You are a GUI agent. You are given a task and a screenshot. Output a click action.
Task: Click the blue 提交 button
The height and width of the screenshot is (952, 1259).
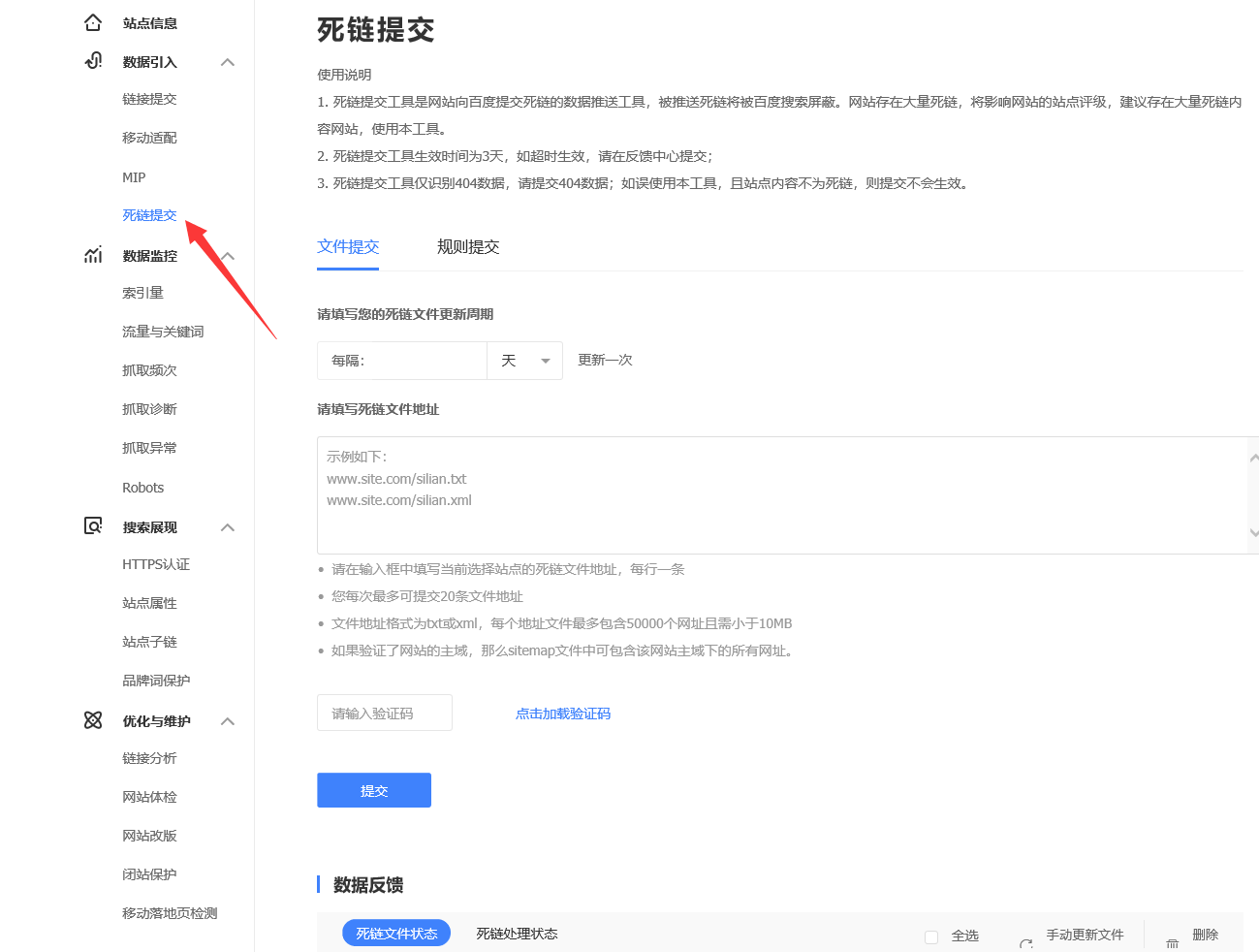click(373, 790)
